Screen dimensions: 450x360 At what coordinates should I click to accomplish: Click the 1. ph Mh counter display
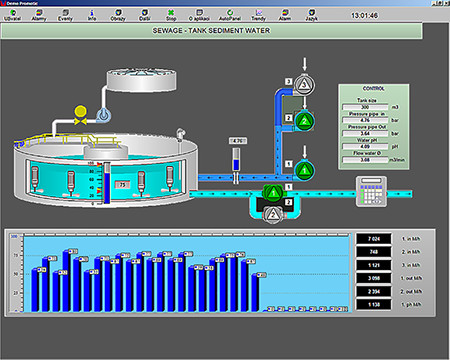374,304
